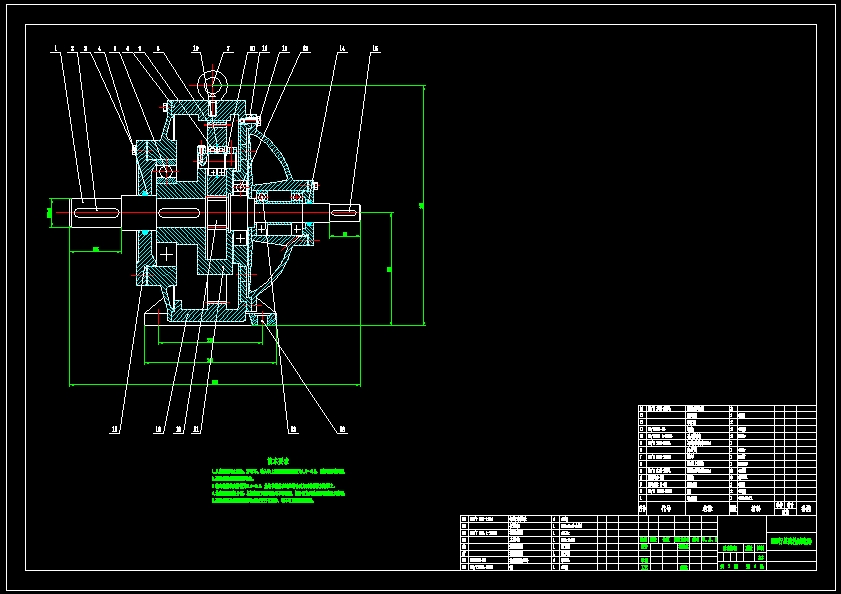
Task: Click the lifting eye ring atop the housing
Action: [x=212, y=85]
